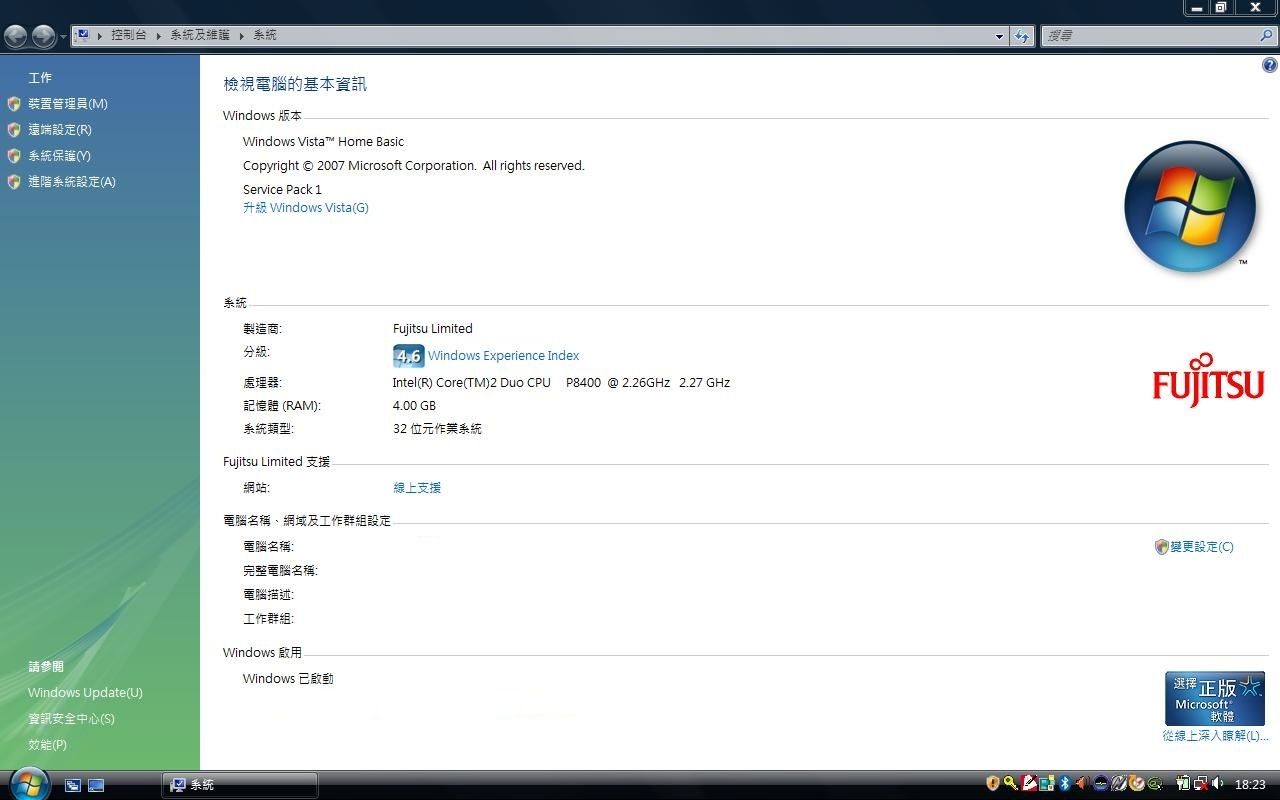Click the shield icon beside 進階系統設定(A)
The width and height of the screenshot is (1280, 800).
click(x=14, y=182)
